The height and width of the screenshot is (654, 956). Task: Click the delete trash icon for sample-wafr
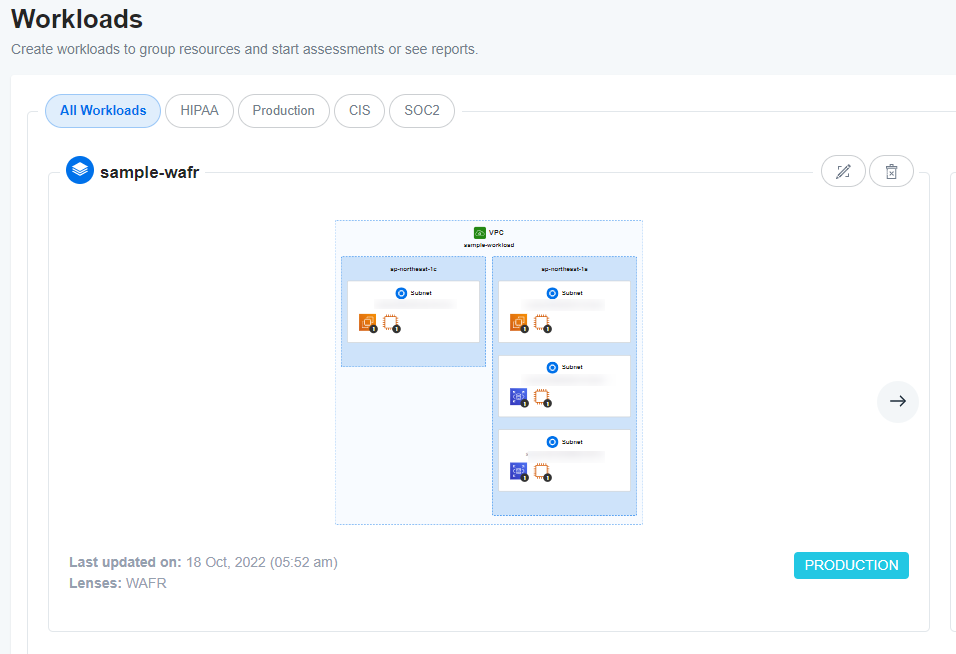[x=891, y=170]
